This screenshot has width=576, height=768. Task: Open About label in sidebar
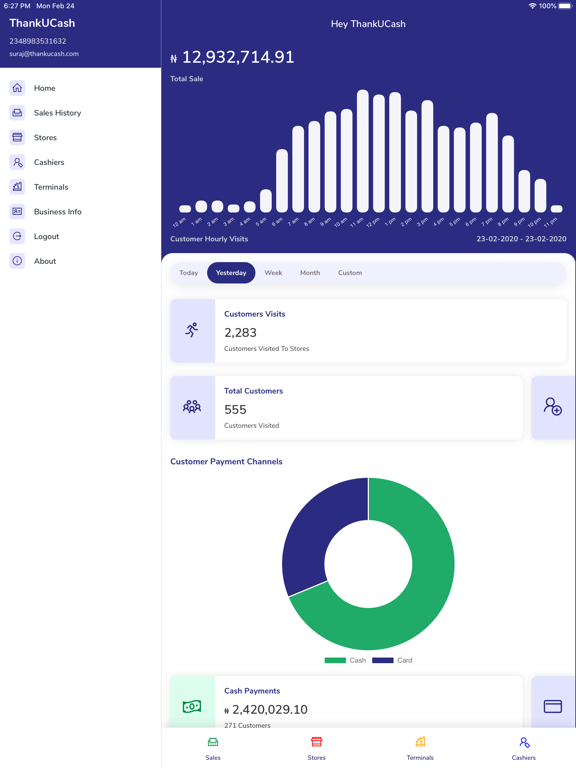(x=45, y=261)
